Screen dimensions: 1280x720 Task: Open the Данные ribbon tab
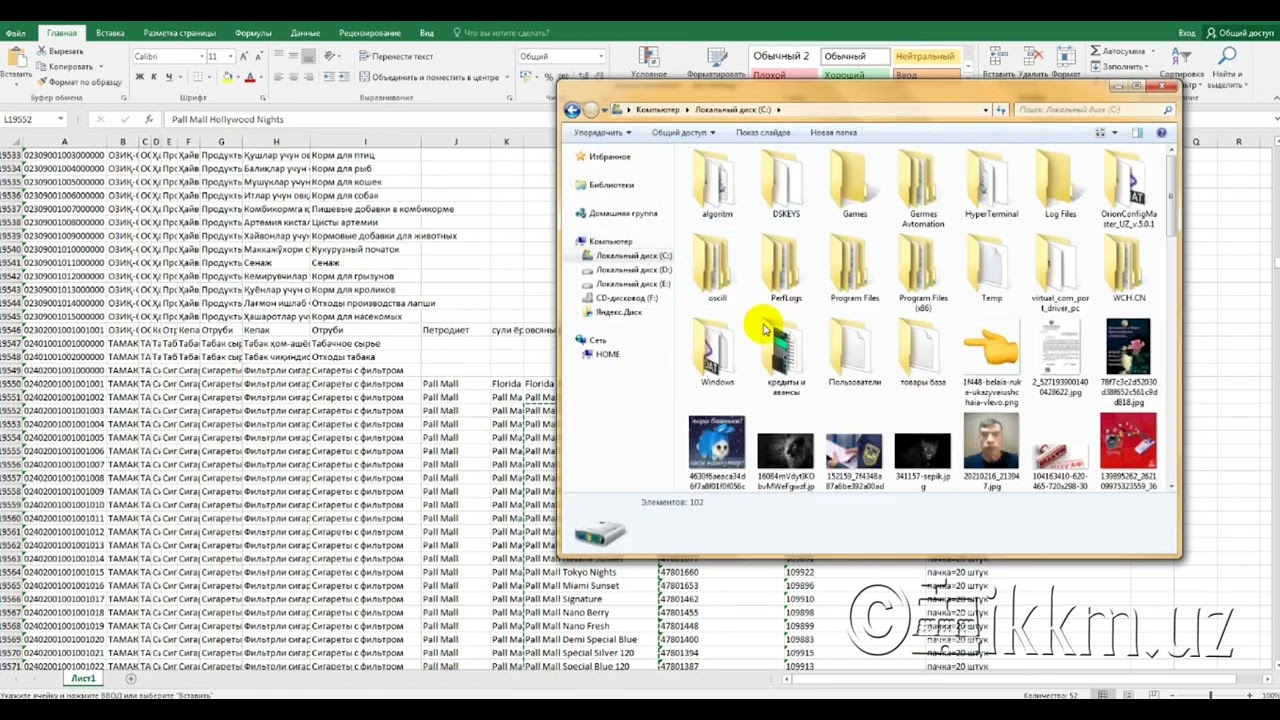pyautogui.click(x=305, y=33)
